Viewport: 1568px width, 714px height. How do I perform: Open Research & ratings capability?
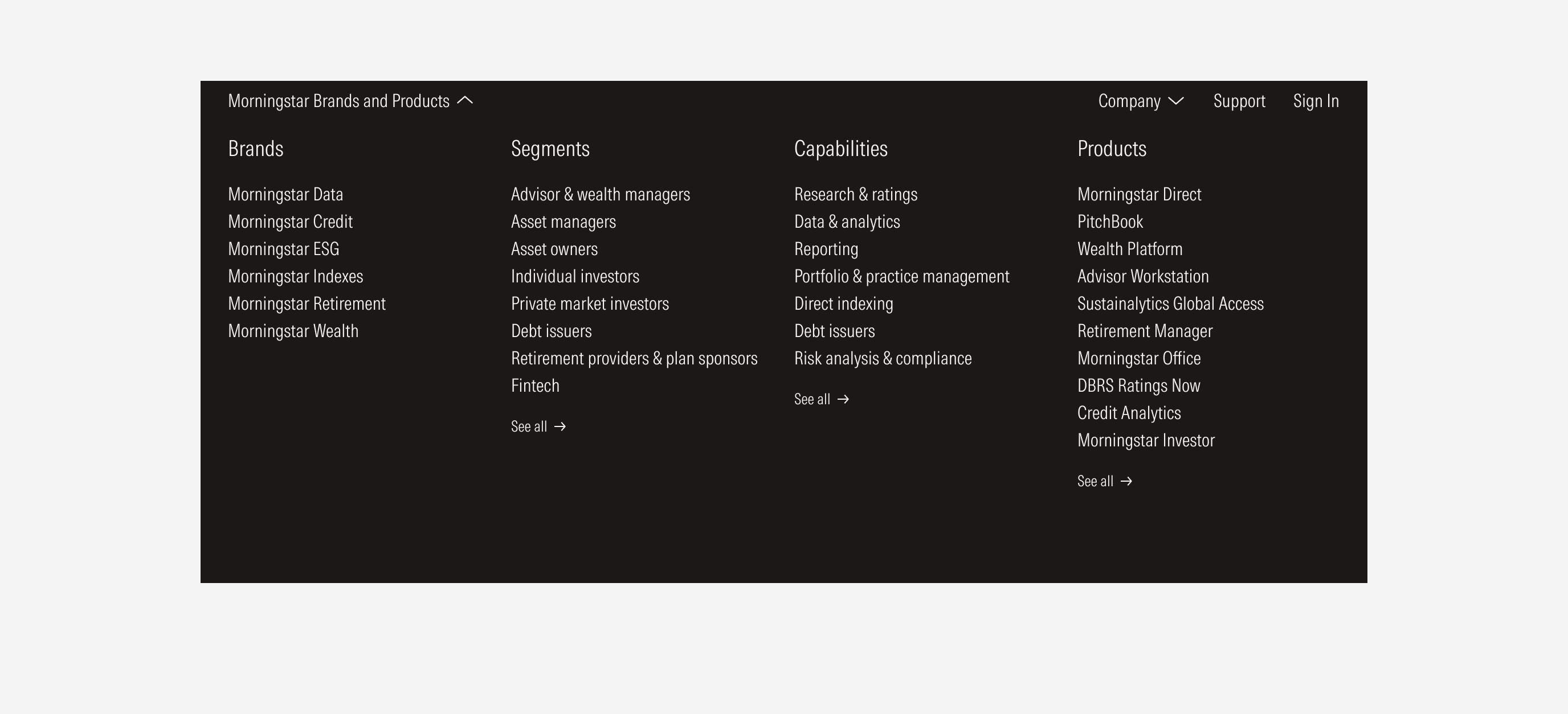[x=855, y=195]
